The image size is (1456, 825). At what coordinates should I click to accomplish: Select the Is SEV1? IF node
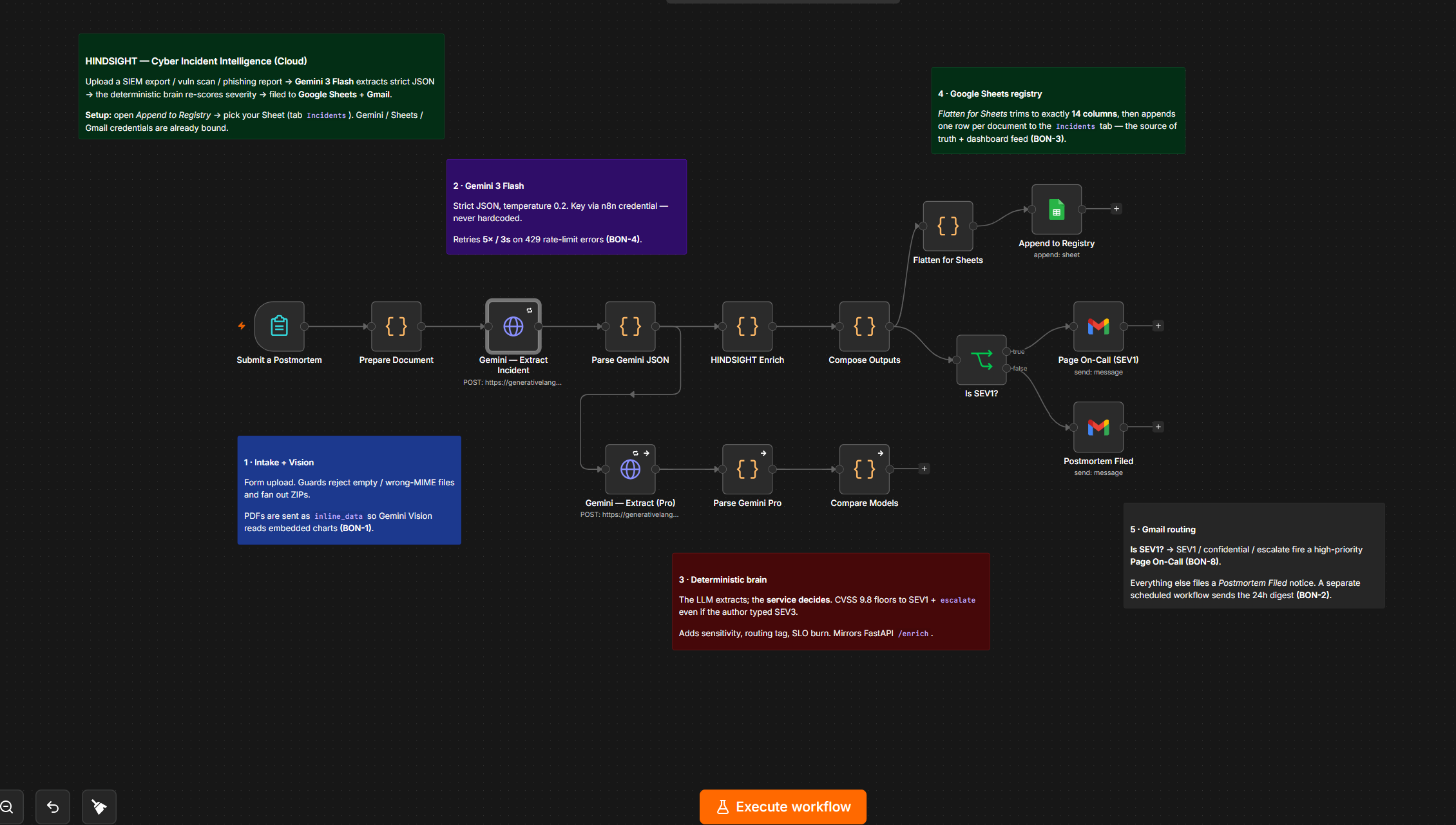[982, 360]
